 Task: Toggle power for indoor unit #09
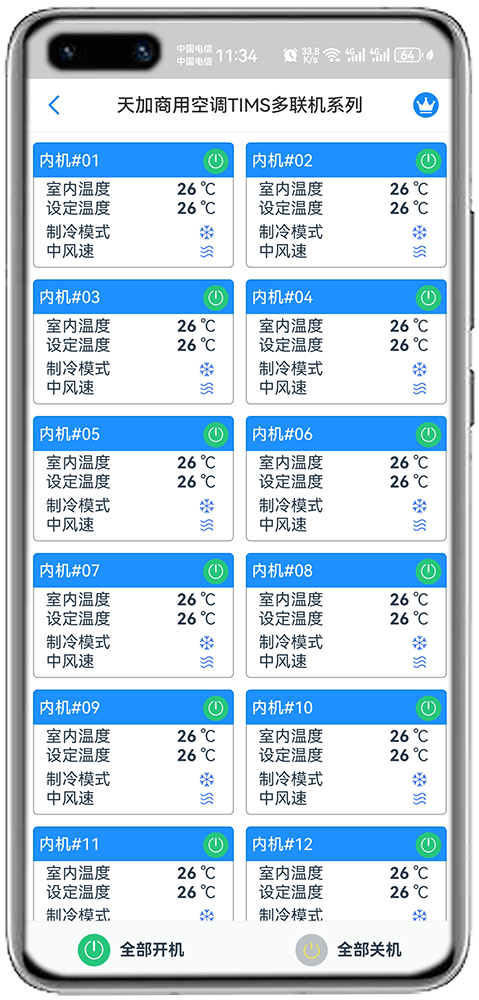pos(216,707)
